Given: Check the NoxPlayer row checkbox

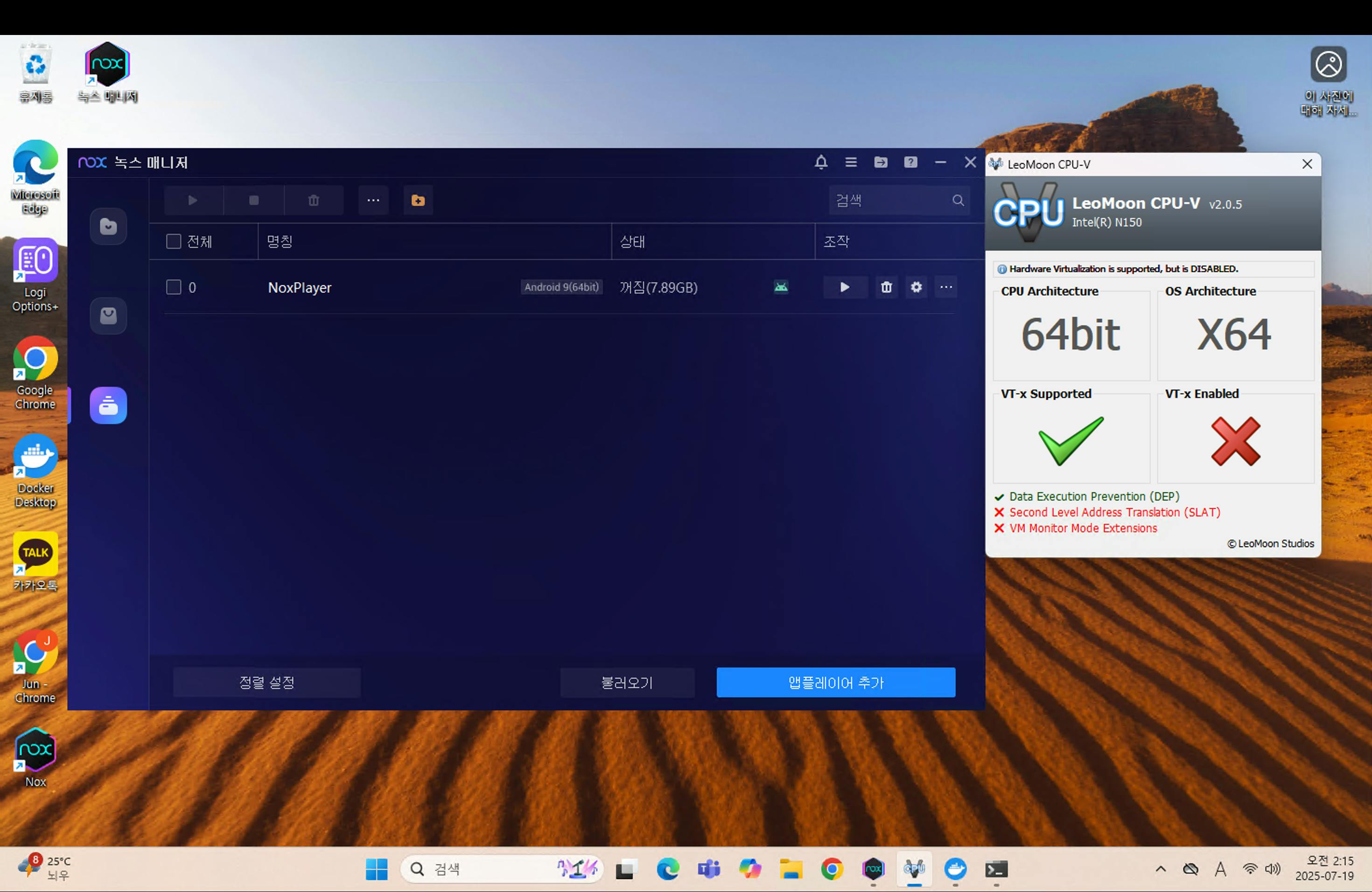Looking at the screenshot, I should (x=174, y=287).
